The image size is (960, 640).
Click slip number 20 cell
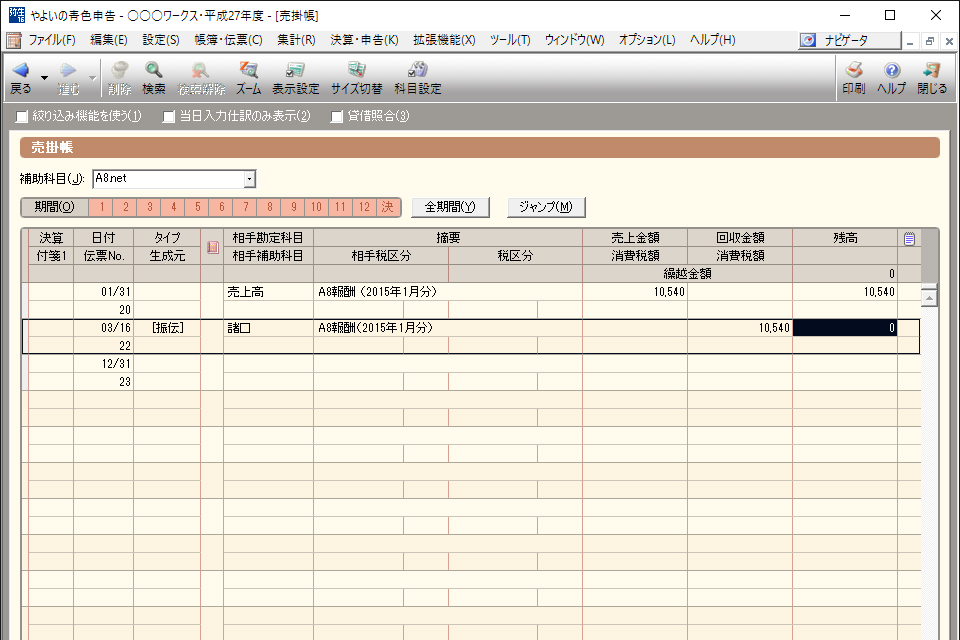coord(103,310)
